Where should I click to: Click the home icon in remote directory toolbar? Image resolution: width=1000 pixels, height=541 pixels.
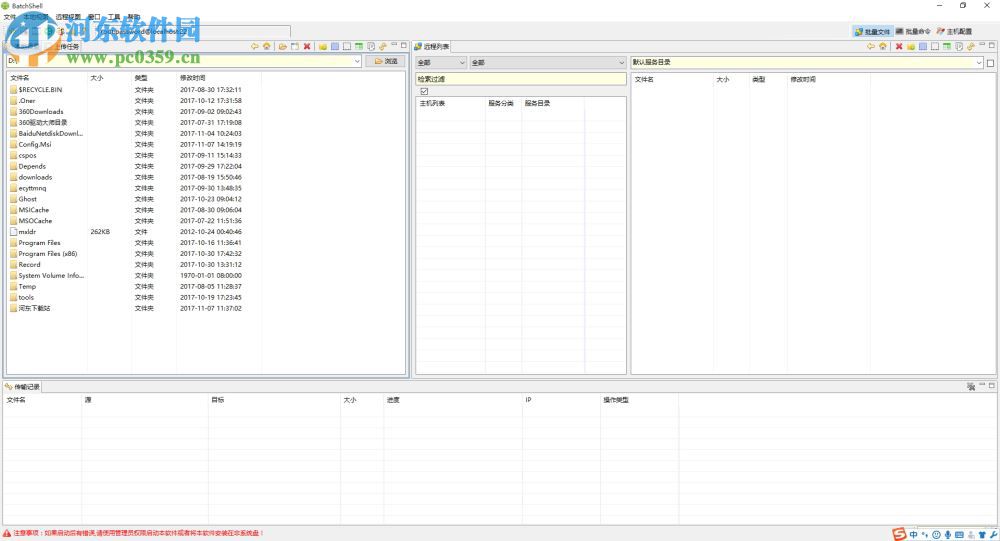click(883, 47)
